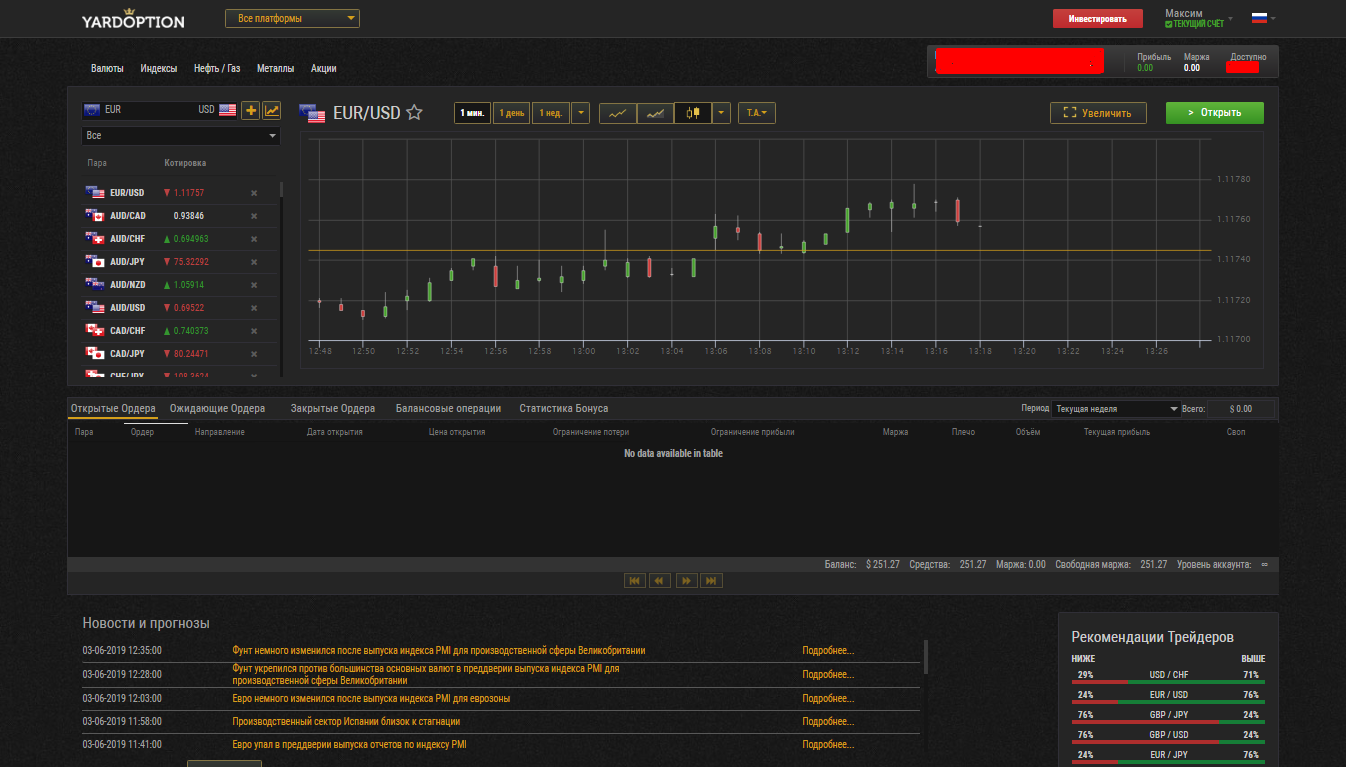Click the news list scrollbar
The width and height of the screenshot is (1346, 767).
(x=926, y=658)
